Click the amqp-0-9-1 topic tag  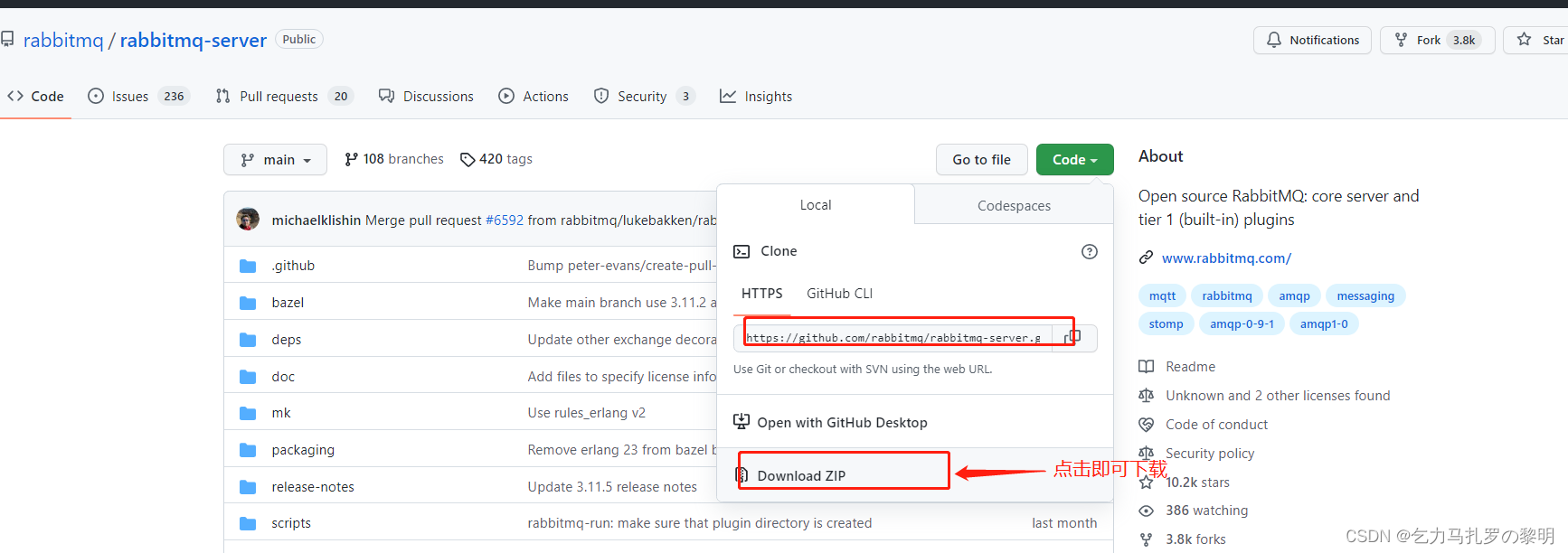pyautogui.click(x=1242, y=324)
